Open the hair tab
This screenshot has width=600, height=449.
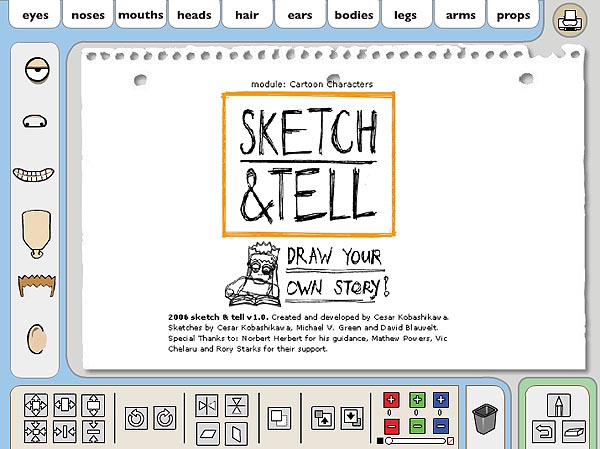click(x=247, y=15)
